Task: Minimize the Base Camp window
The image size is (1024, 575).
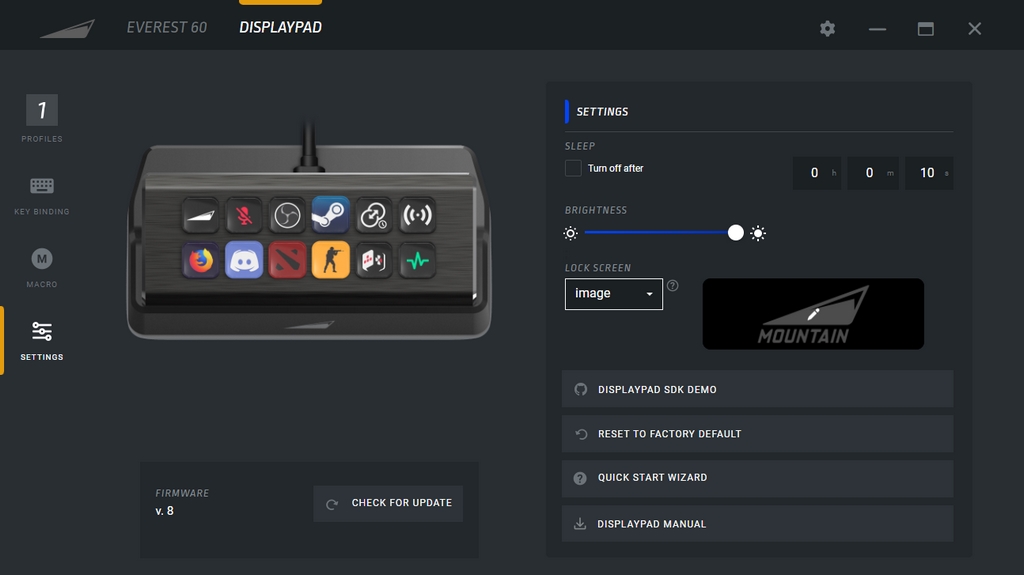Action: tap(877, 29)
